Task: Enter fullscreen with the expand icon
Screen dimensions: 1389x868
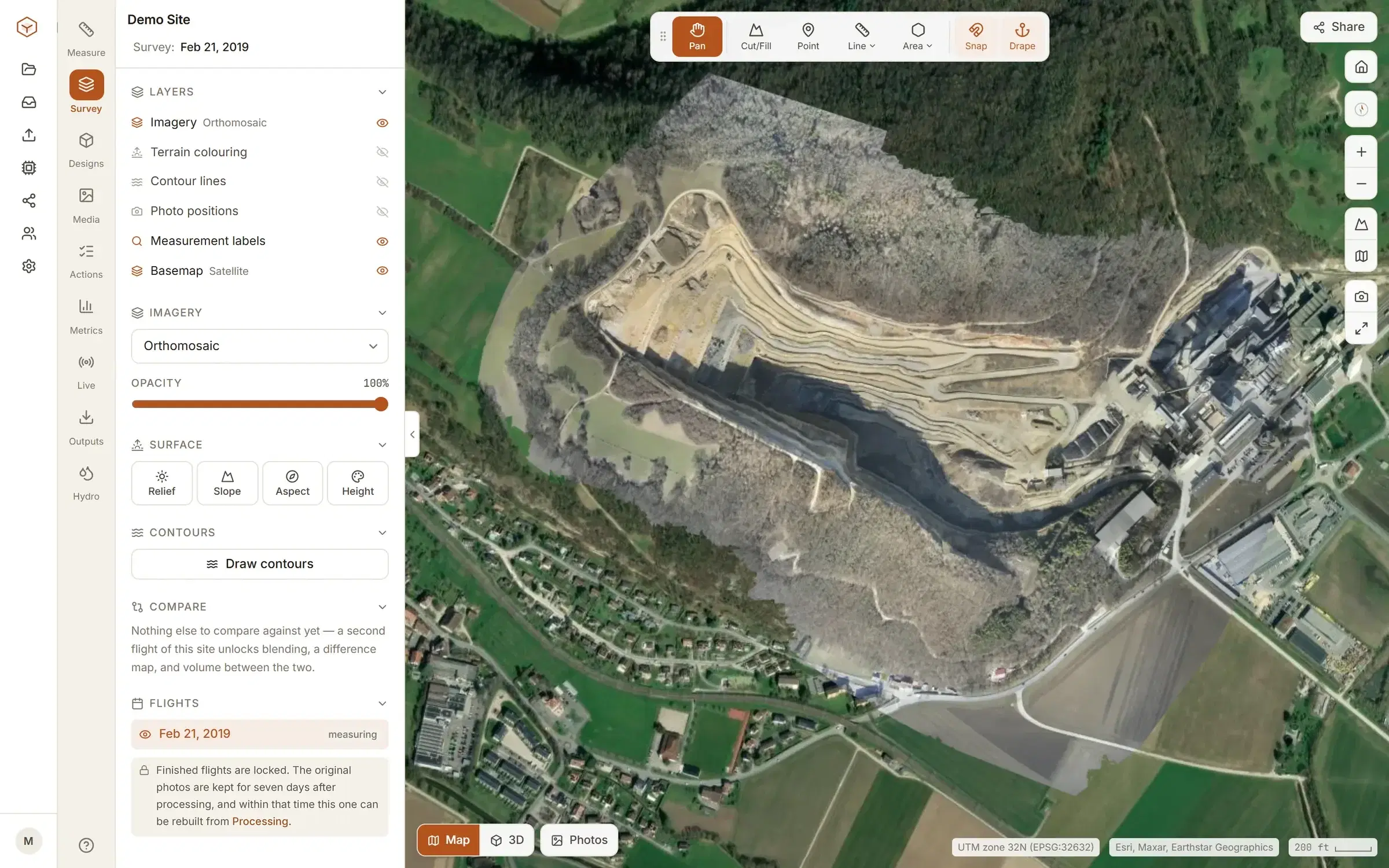Action: click(1361, 328)
